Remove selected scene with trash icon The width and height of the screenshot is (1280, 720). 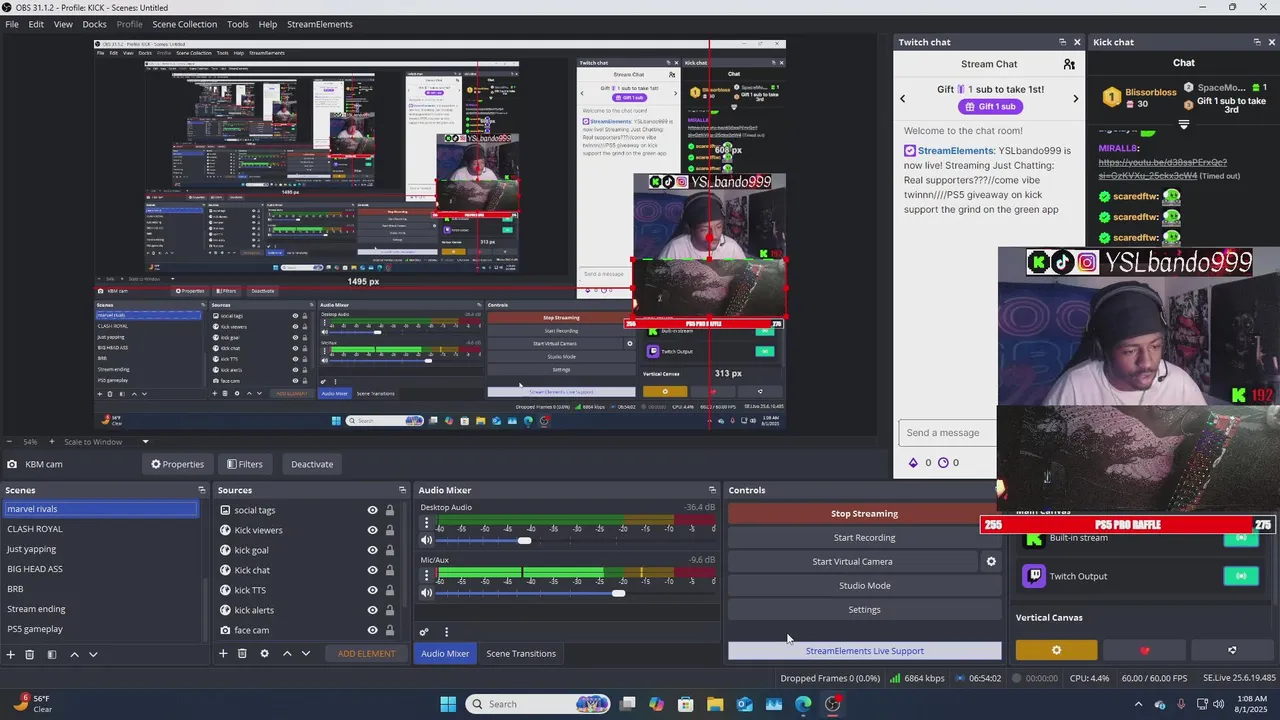[30, 654]
